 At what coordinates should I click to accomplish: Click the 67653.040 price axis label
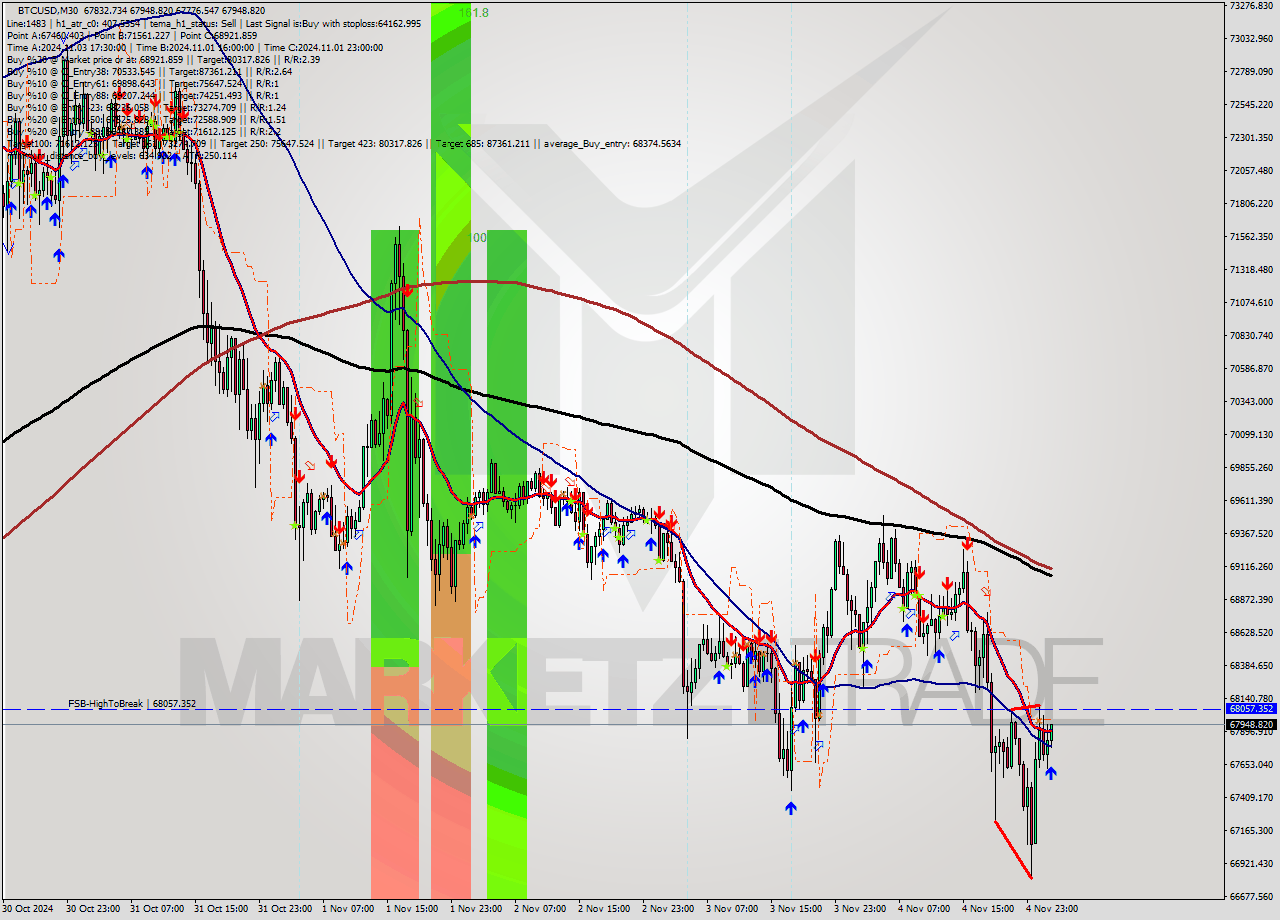[1252, 765]
